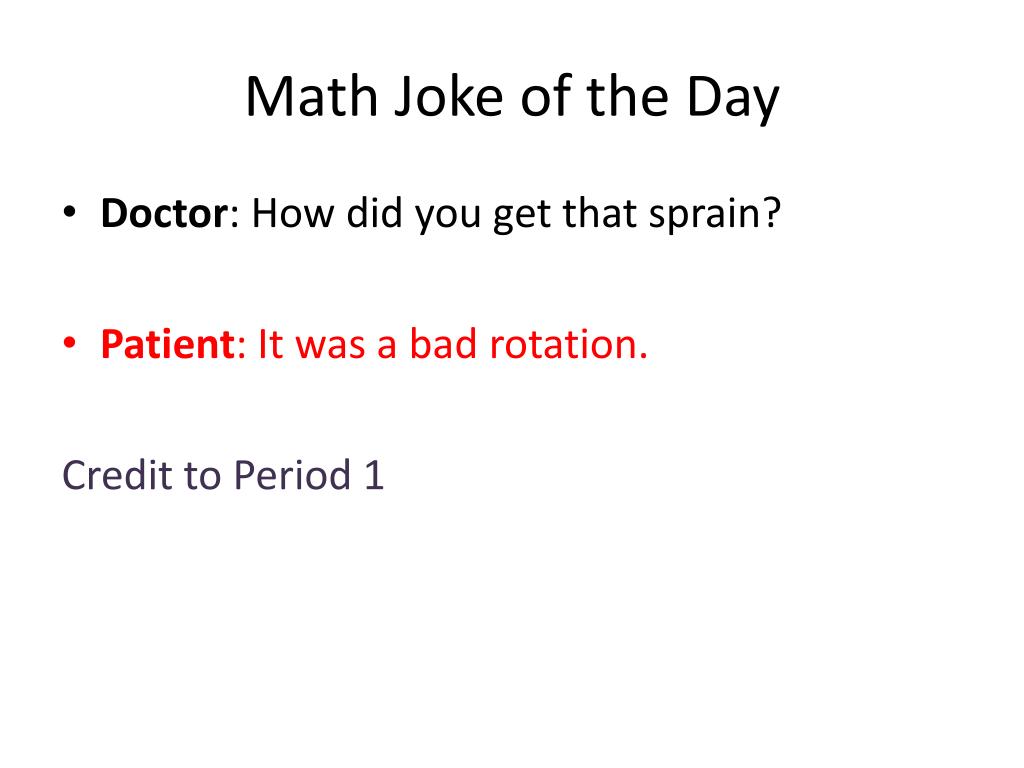Select the word "Day" in the title
The width and height of the screenshot is (1024, 768).
(733, 98)
